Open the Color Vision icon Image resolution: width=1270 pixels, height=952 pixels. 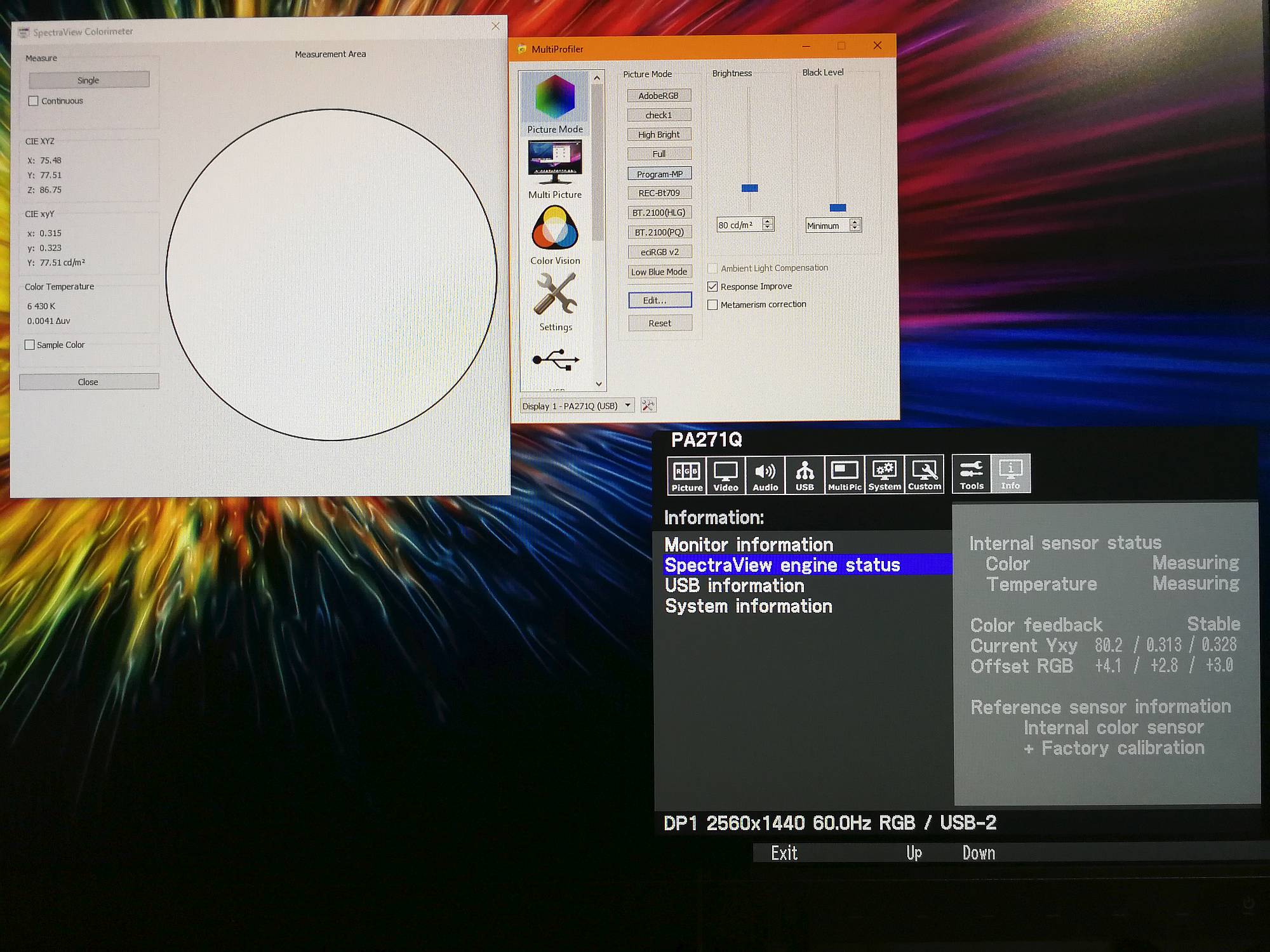(x=554, y=228)
